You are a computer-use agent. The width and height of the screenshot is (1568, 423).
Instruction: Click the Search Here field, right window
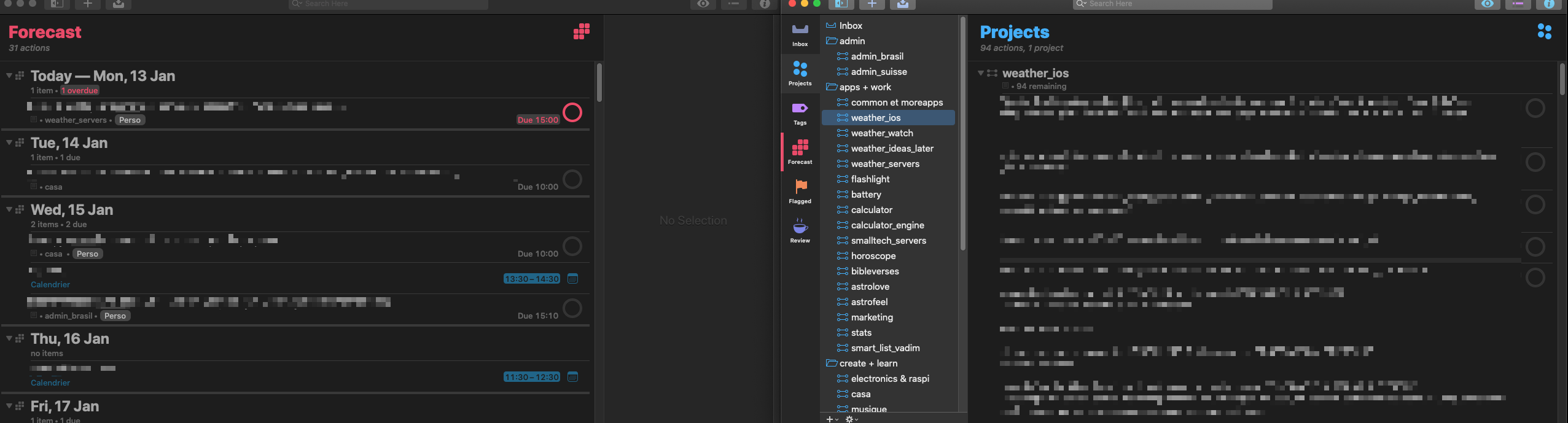pyautogui.click(x=1172, y=4)
